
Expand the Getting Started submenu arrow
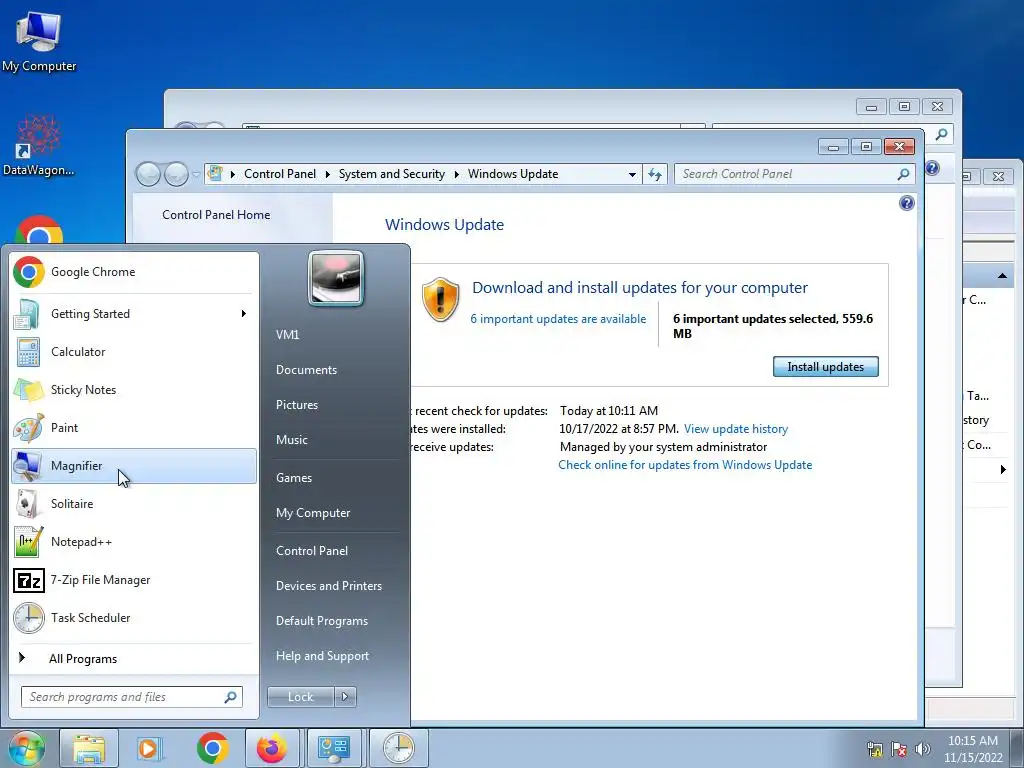[244, 314]
